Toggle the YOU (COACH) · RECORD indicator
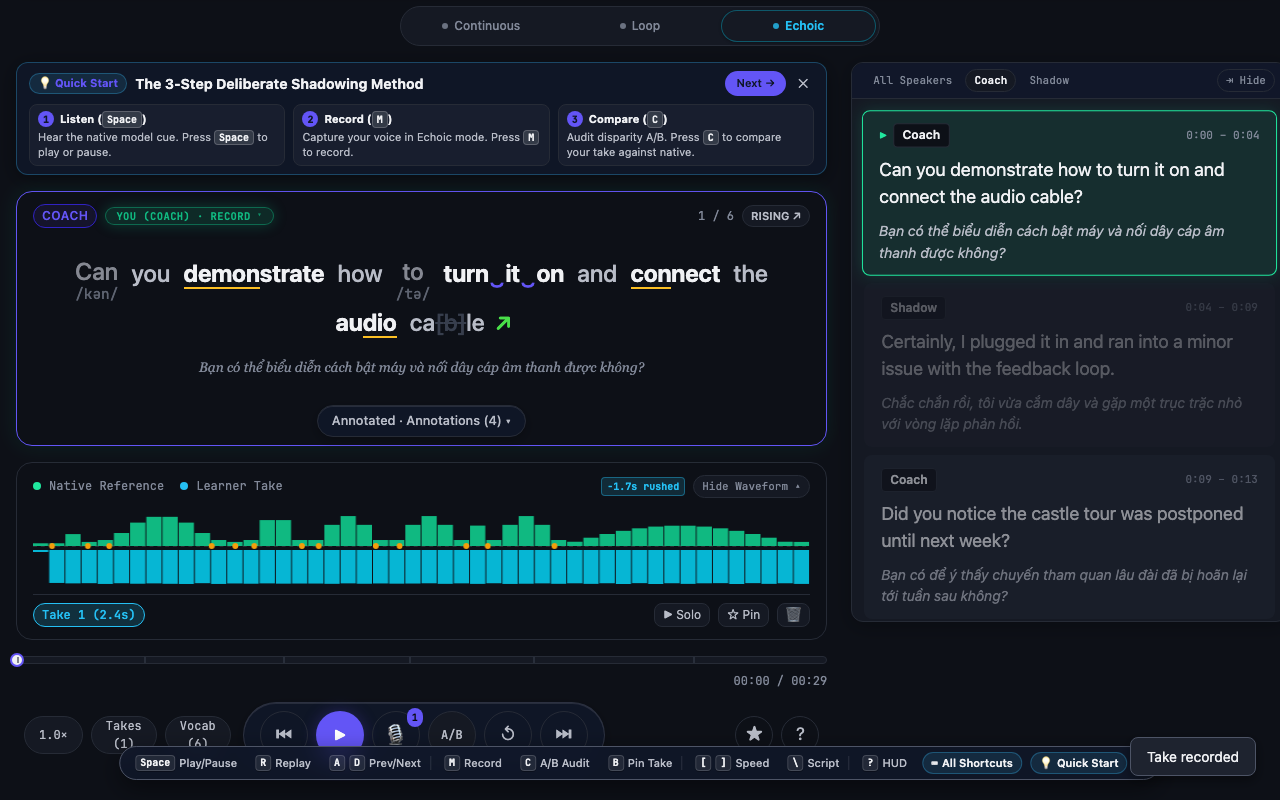 tap(189, 216)
